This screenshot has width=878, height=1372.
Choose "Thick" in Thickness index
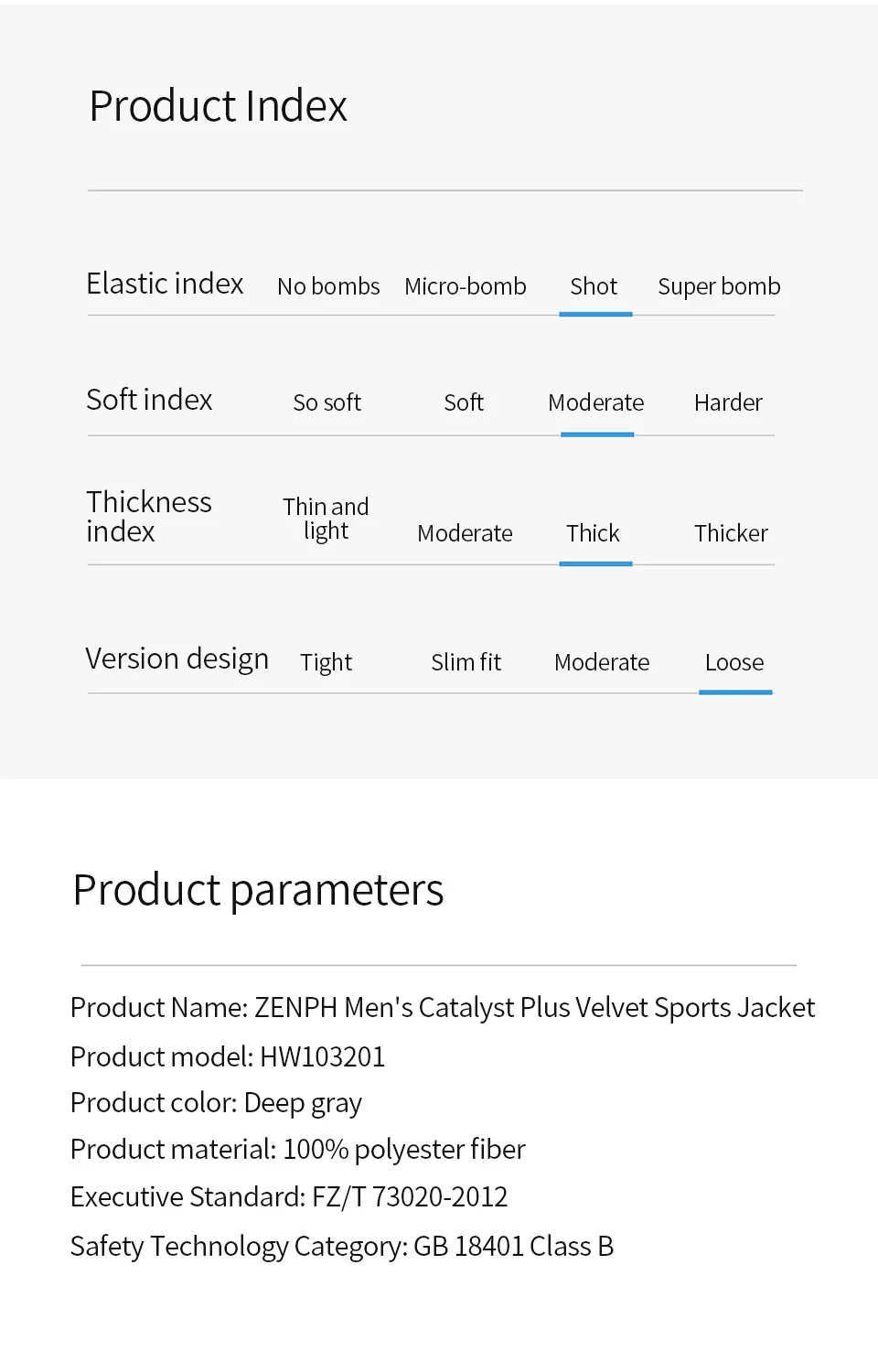pos(593,533)
